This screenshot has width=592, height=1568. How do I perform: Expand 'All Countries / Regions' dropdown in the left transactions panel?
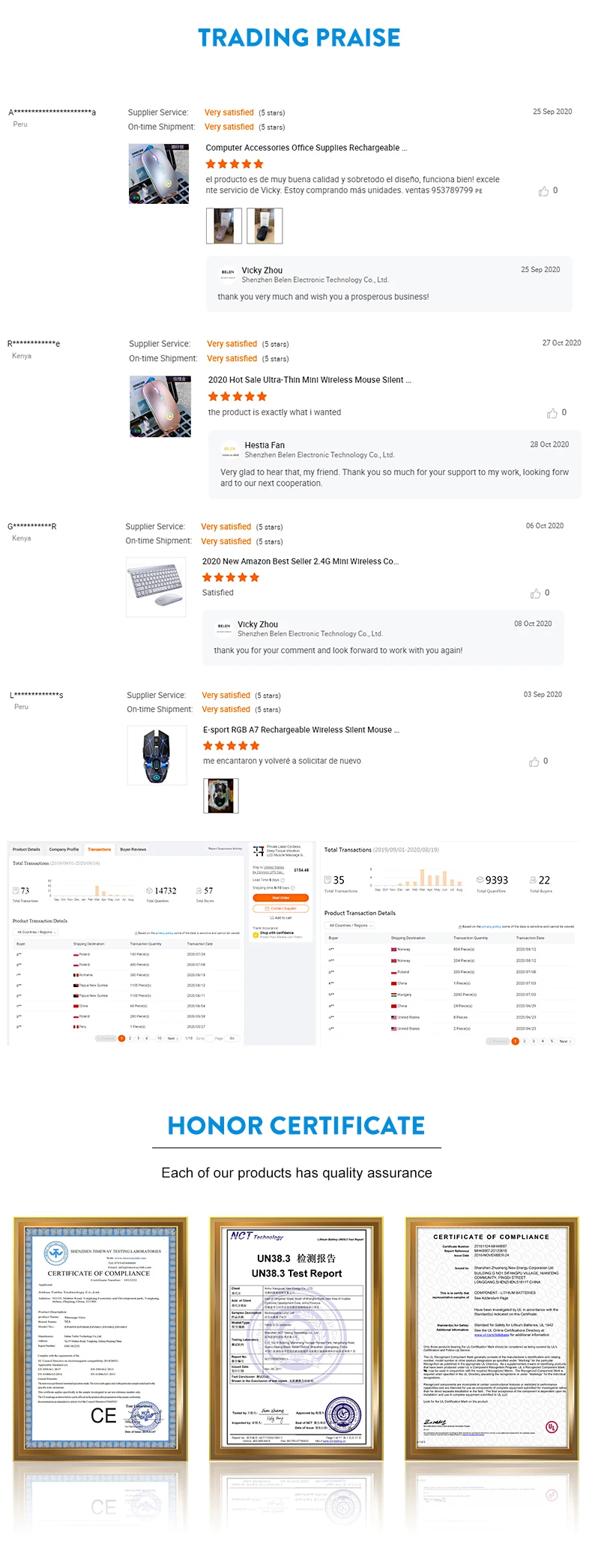pos(37,932)
